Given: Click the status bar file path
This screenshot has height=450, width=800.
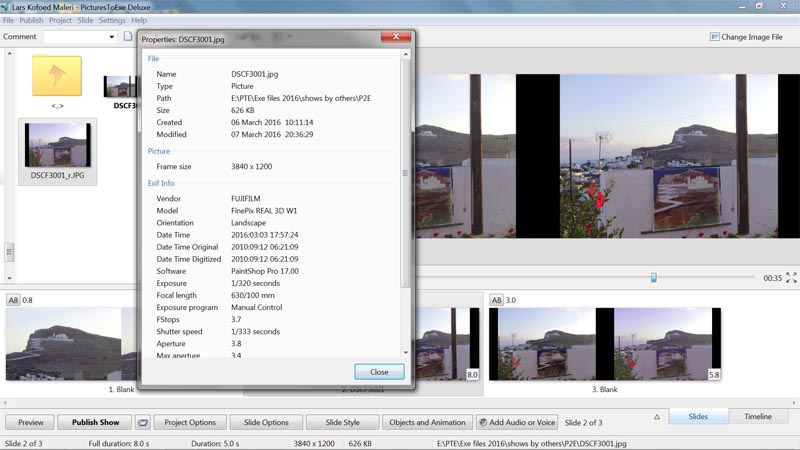Looking at the screenshot, I should [531, 443].
